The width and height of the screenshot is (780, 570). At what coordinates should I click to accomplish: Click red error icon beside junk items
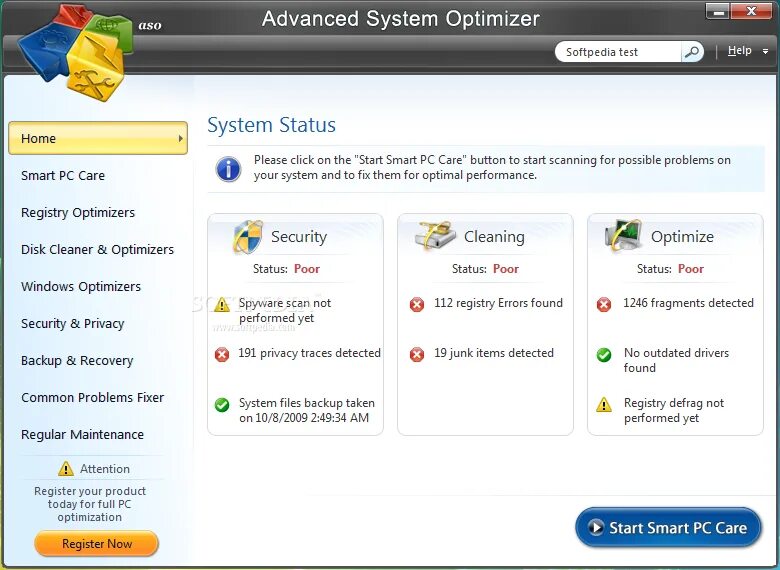click(x=417, y=354)
